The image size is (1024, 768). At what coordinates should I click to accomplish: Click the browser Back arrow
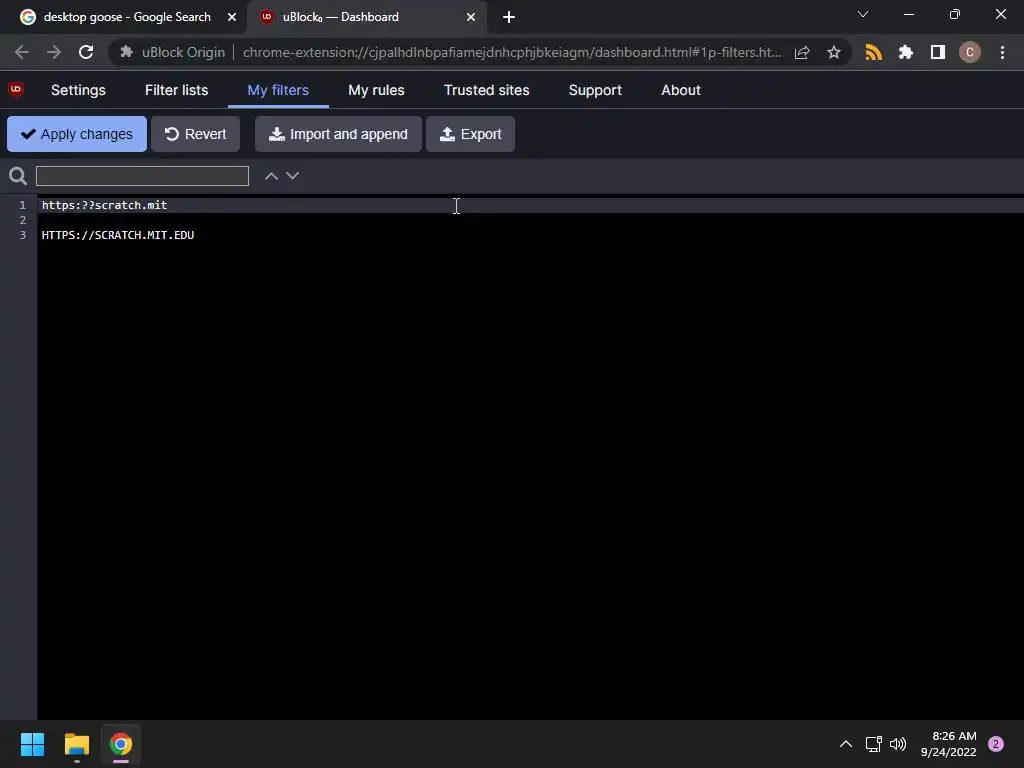(22, 52)
